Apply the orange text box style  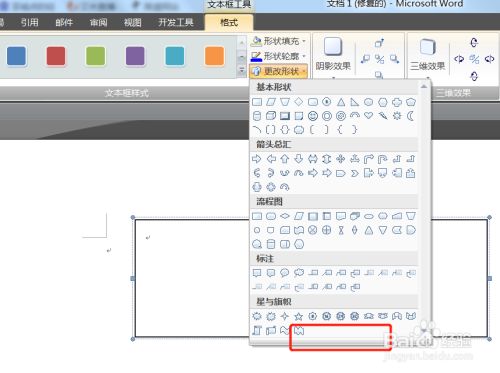(x=214, y=56)
